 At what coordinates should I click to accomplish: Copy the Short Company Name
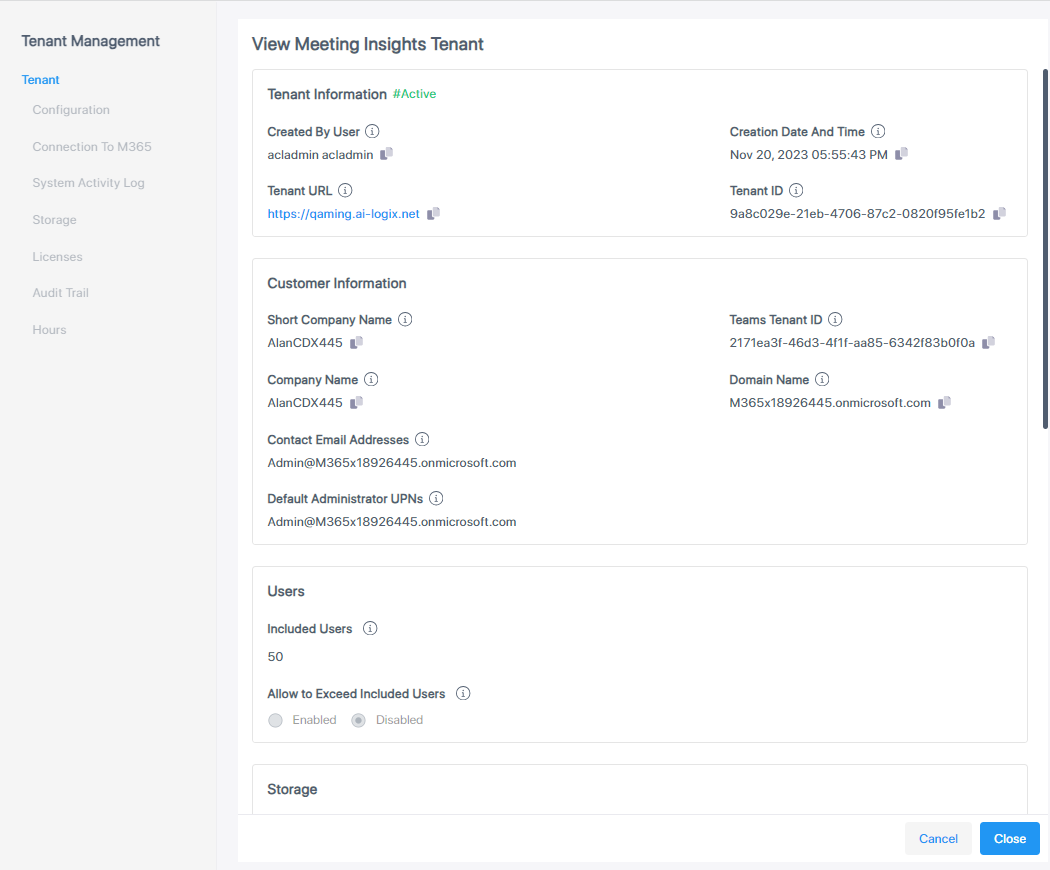[356, 343]
